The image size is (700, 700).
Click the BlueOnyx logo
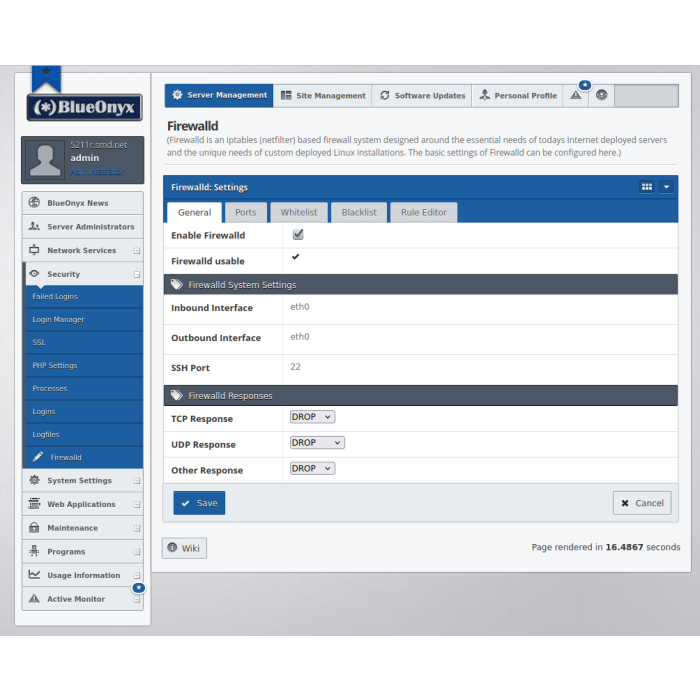pos(84,107)
